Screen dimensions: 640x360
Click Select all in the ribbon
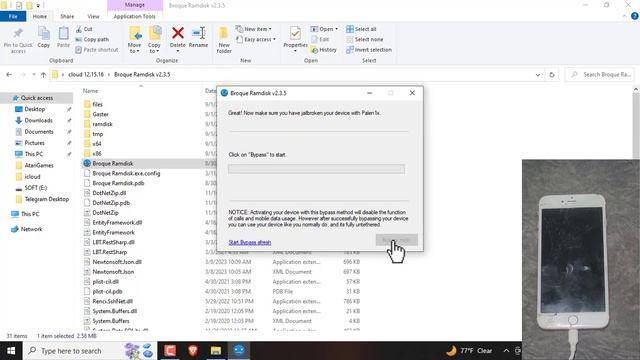tap(361, 29)
